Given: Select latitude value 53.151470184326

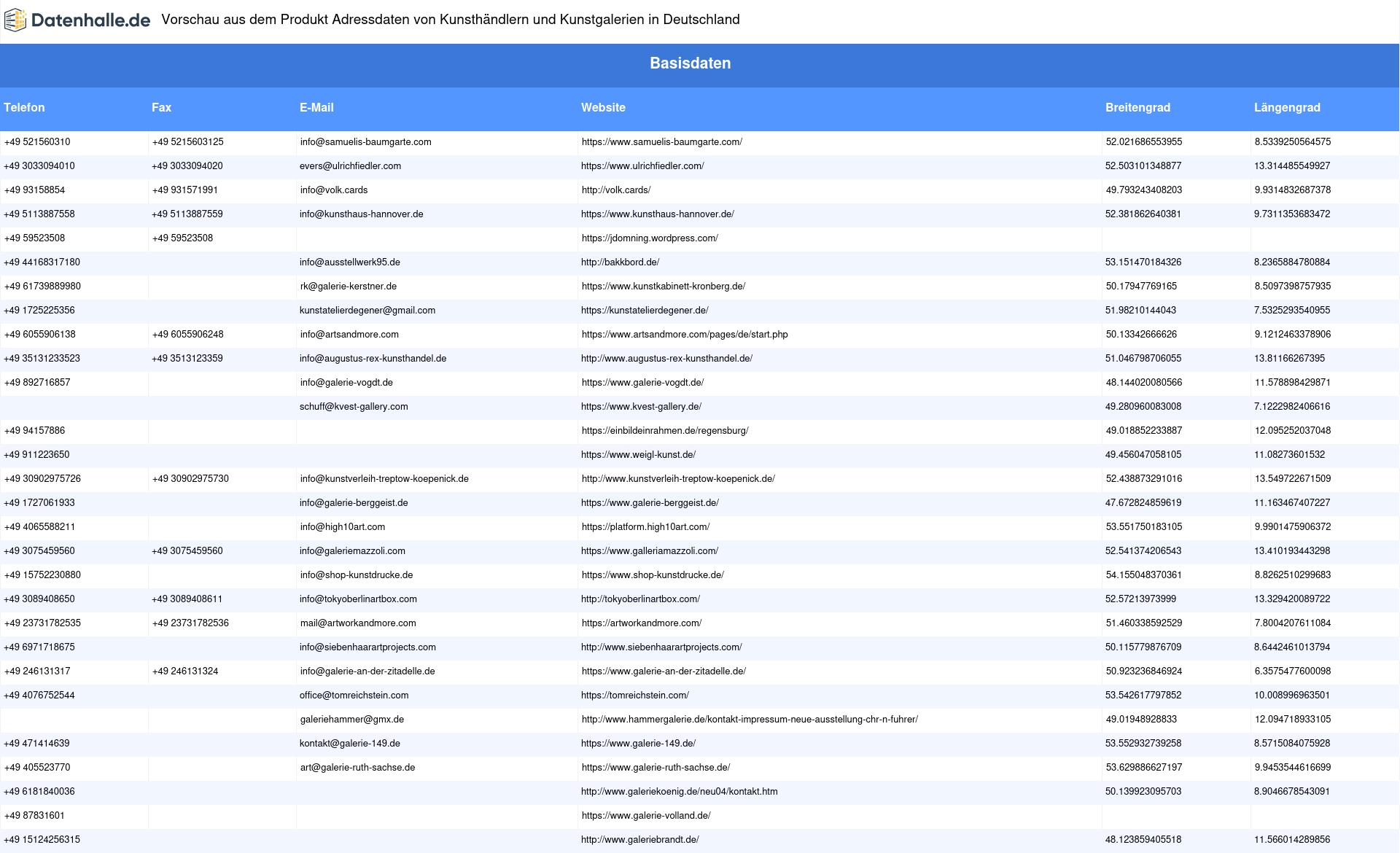Looking at the screenshot, I should pyautogui.click(x=1143, y=262).
